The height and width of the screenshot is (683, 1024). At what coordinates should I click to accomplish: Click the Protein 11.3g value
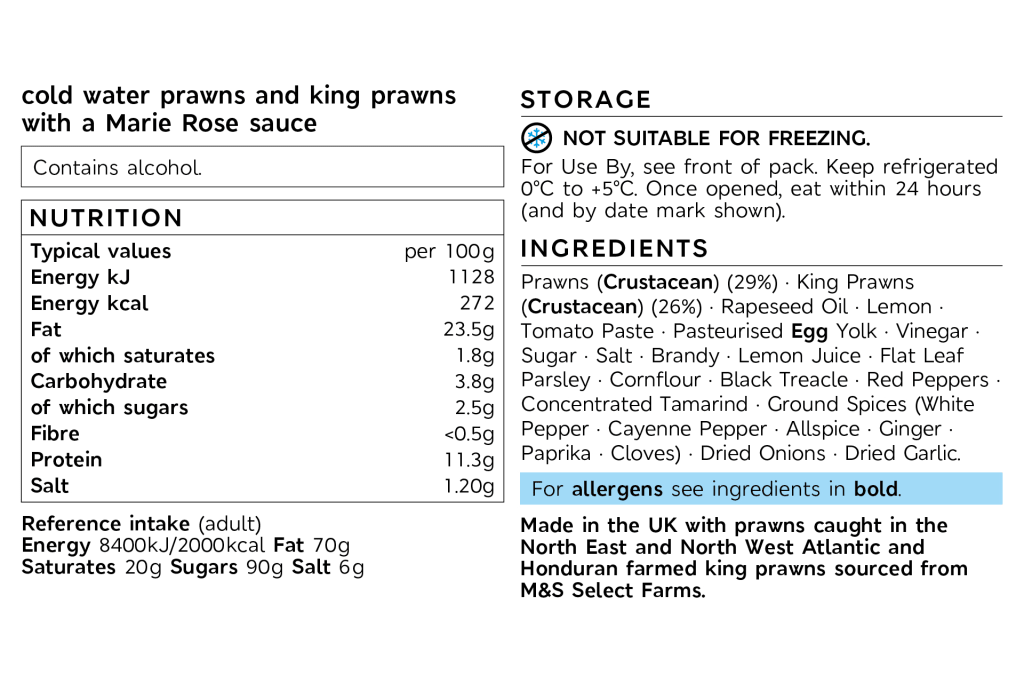coord(469,460)
